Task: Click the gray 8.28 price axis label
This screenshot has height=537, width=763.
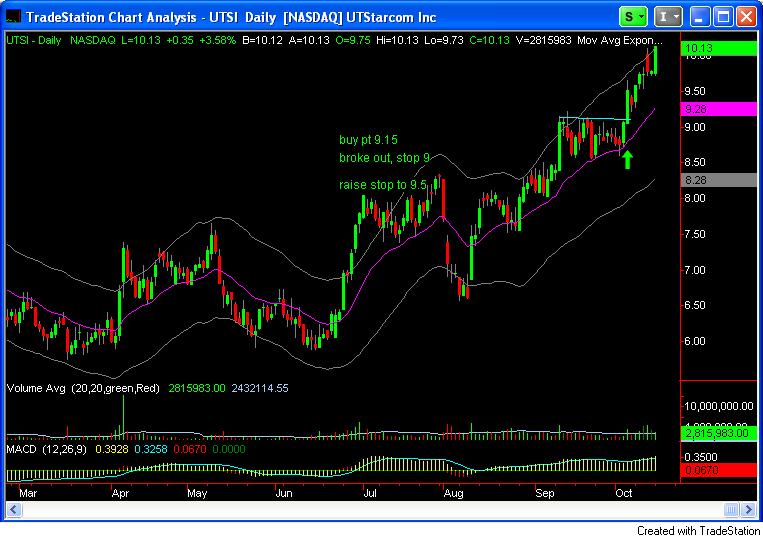Action: (719, 180)
